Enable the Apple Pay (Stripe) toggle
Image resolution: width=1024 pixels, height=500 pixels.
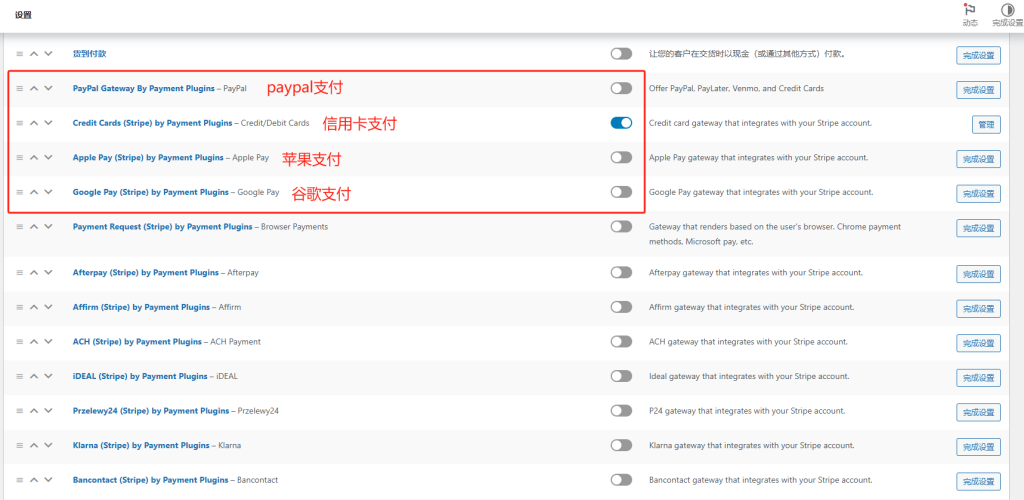tap(621, 157)
